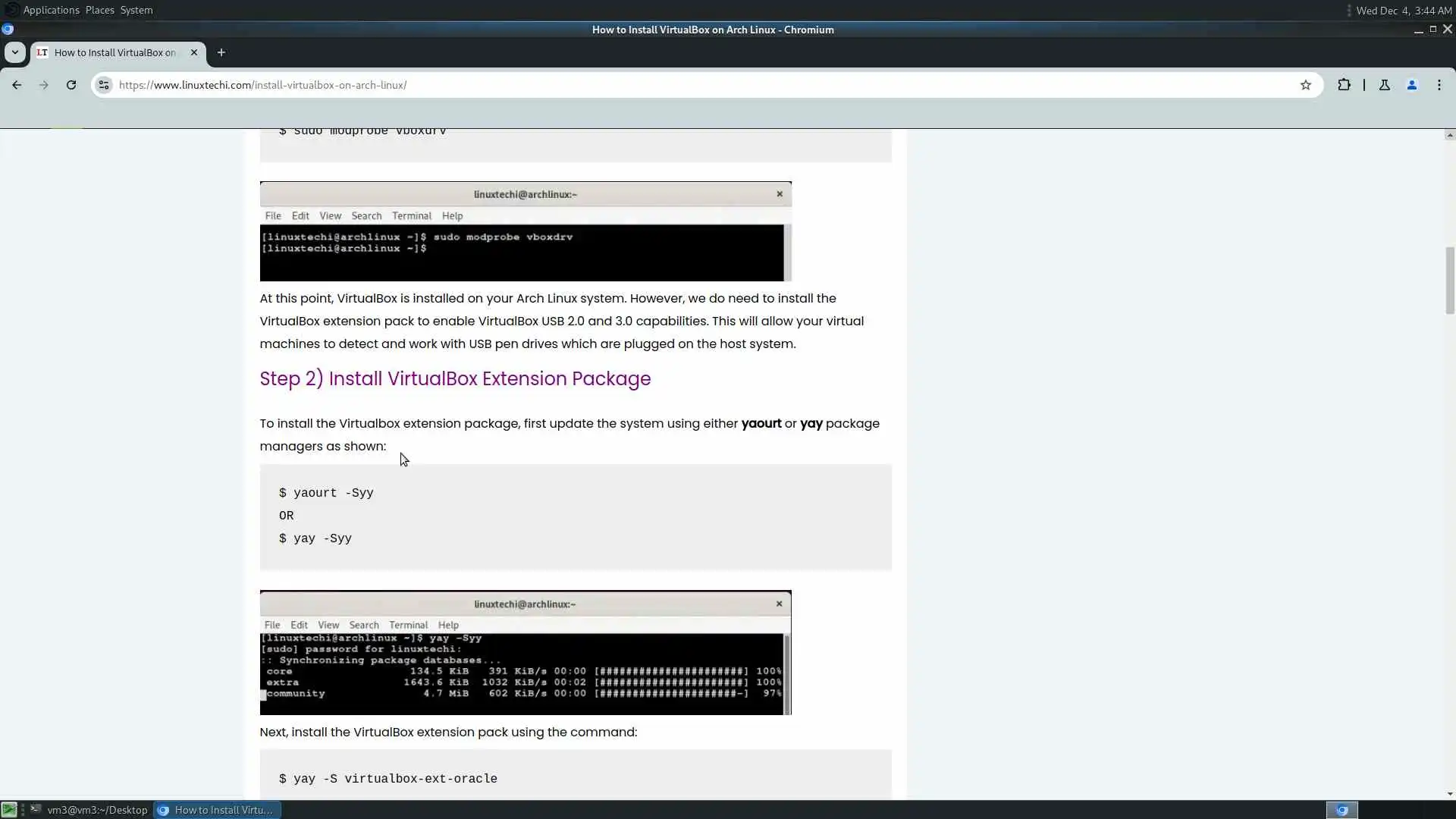Reload the current page
The width and height of the screenshot is (1456, 819).
pos(71,85)
